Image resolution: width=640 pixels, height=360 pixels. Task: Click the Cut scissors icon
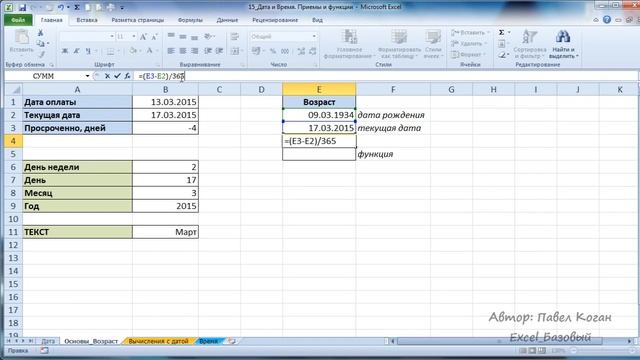pos(40,33)
